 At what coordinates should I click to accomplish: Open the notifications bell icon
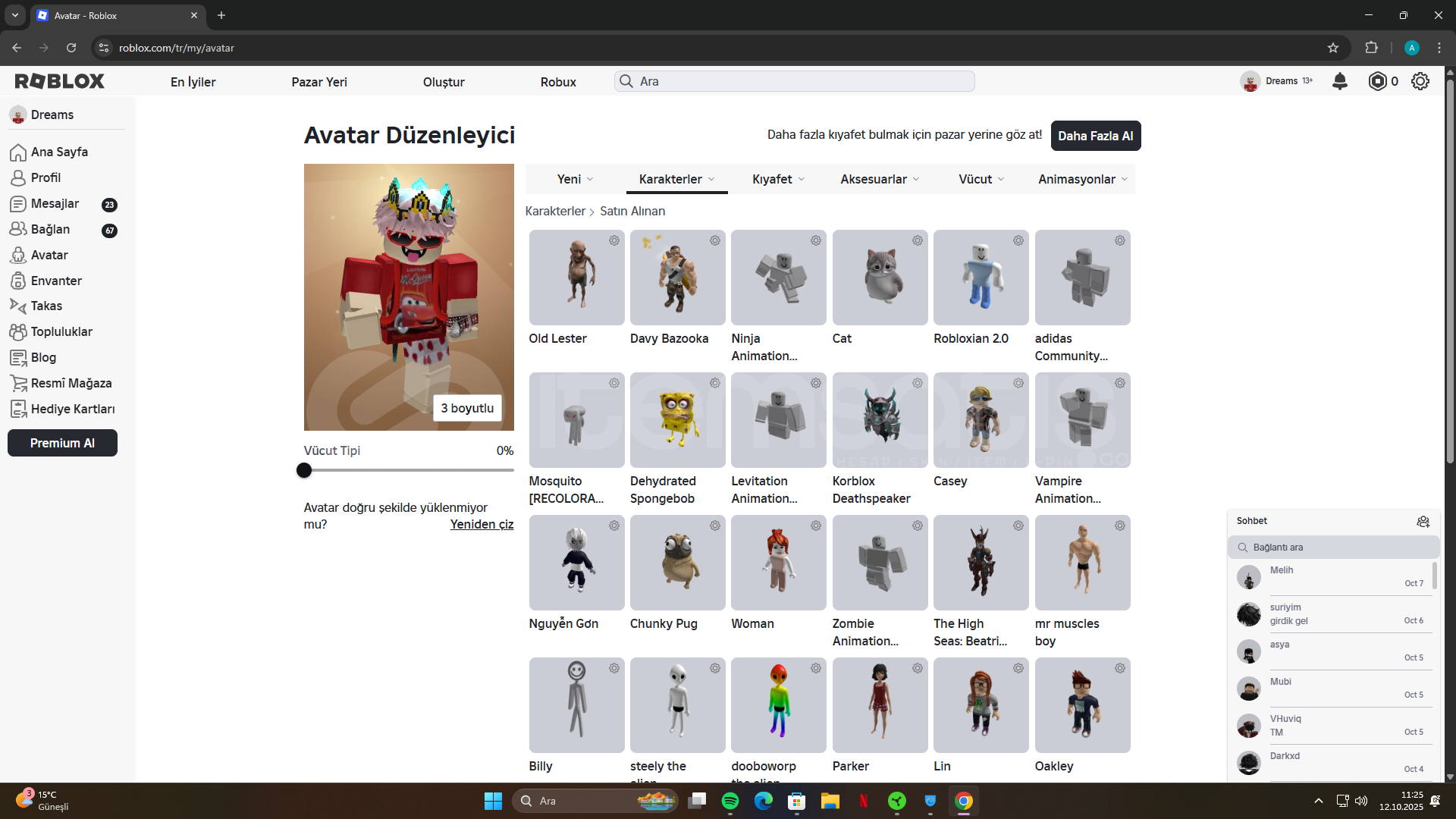[1340, 81]
